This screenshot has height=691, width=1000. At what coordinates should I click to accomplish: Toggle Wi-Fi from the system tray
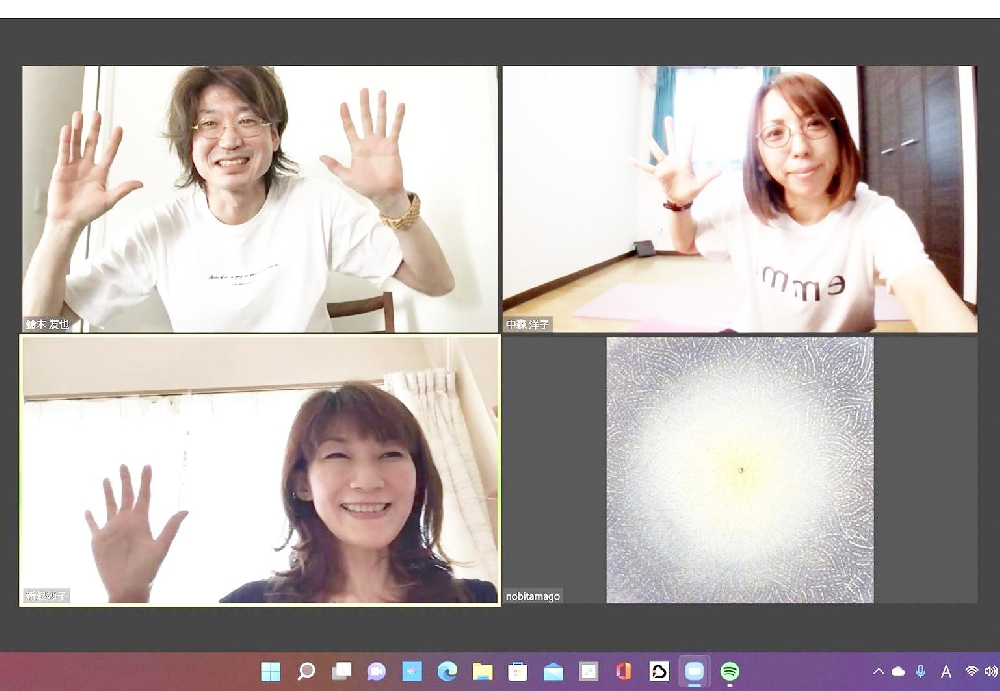tap(971, 671)
